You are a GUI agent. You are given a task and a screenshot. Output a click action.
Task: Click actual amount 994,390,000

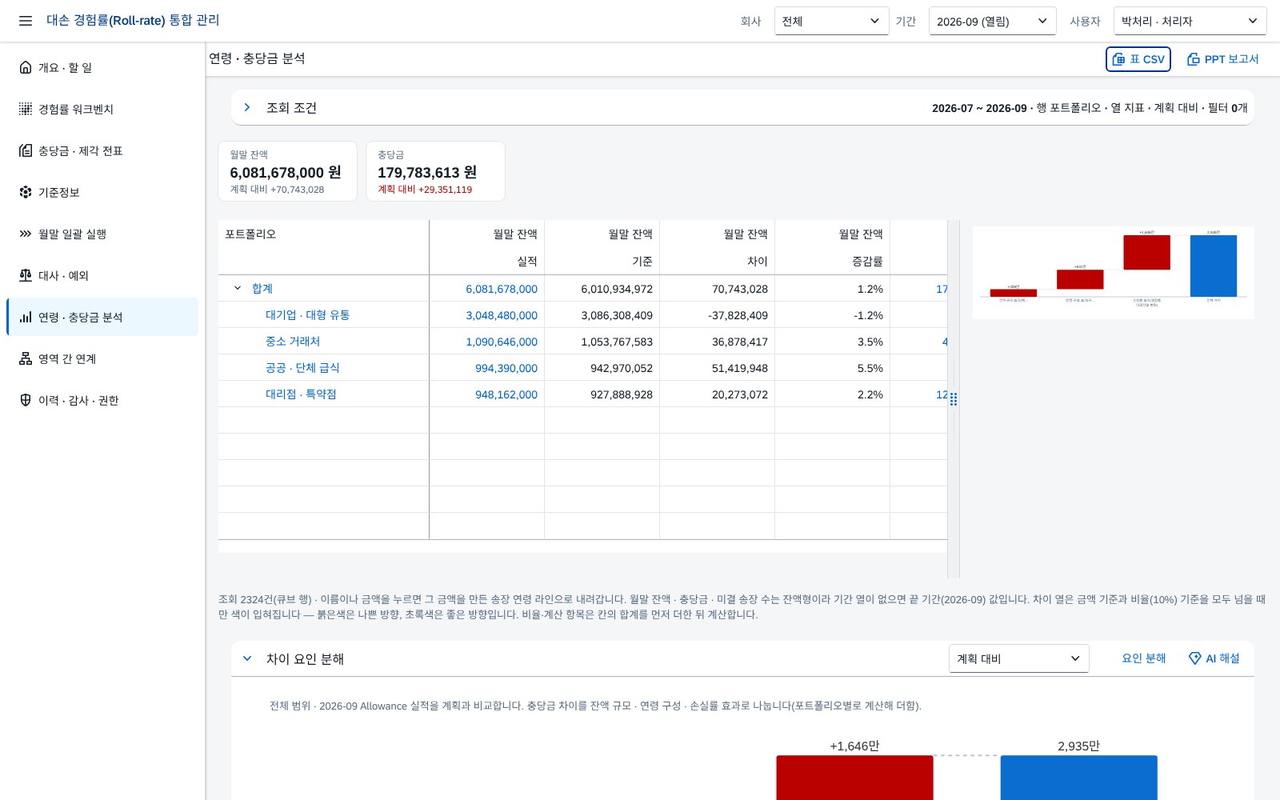point(506,368)
